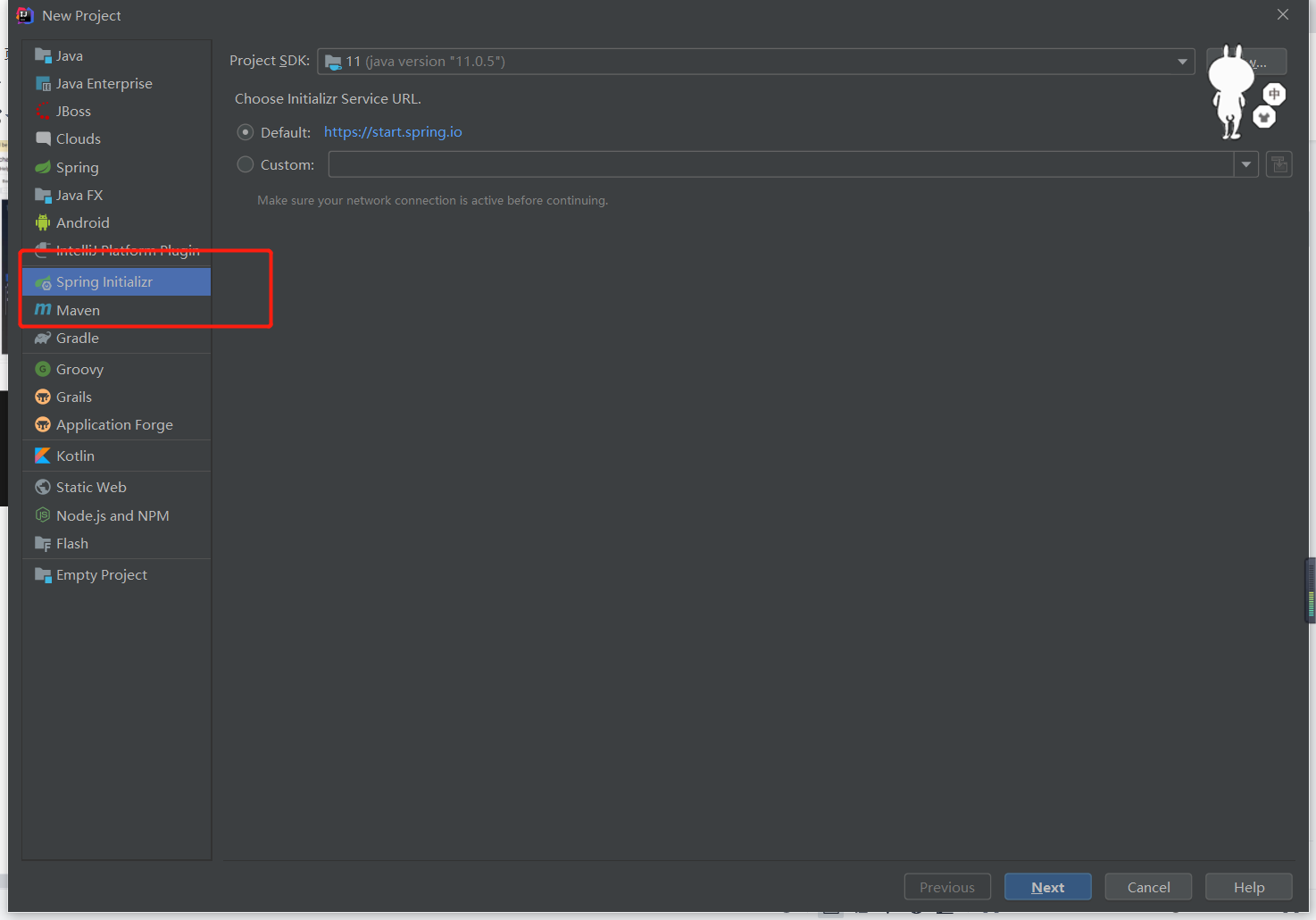
Task: Click the Gradle elephant icon
Action: click(43, 338)
